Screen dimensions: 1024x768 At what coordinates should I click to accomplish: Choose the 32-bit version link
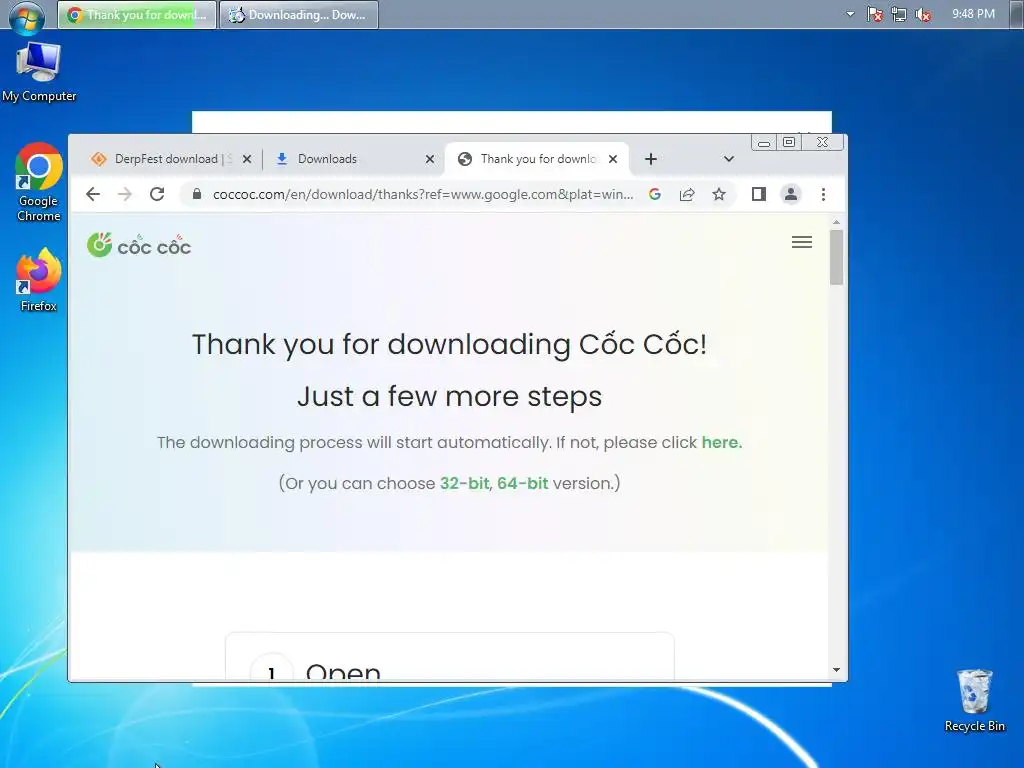pos(464,483)
